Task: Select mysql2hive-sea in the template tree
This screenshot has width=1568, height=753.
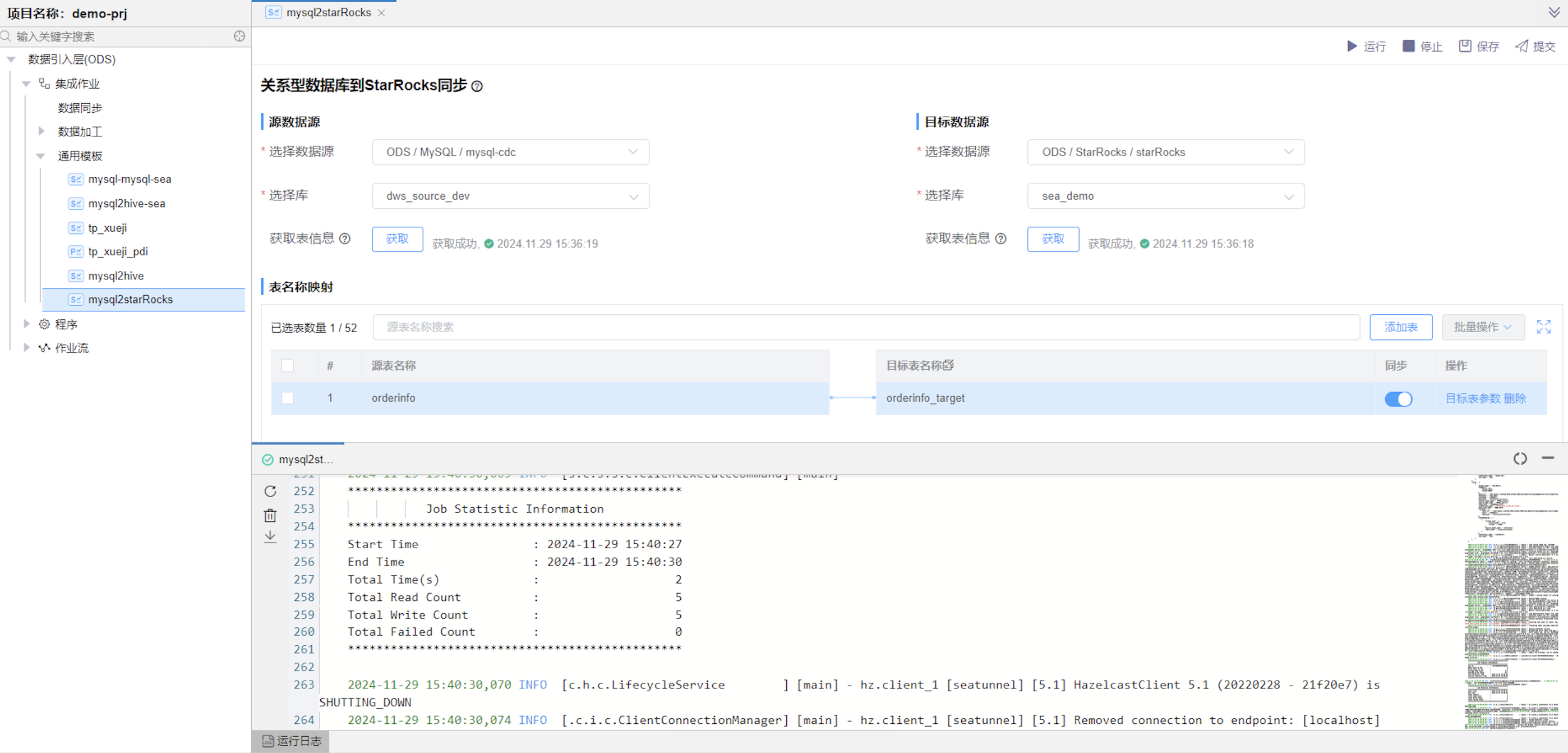Action: [126, 204]
